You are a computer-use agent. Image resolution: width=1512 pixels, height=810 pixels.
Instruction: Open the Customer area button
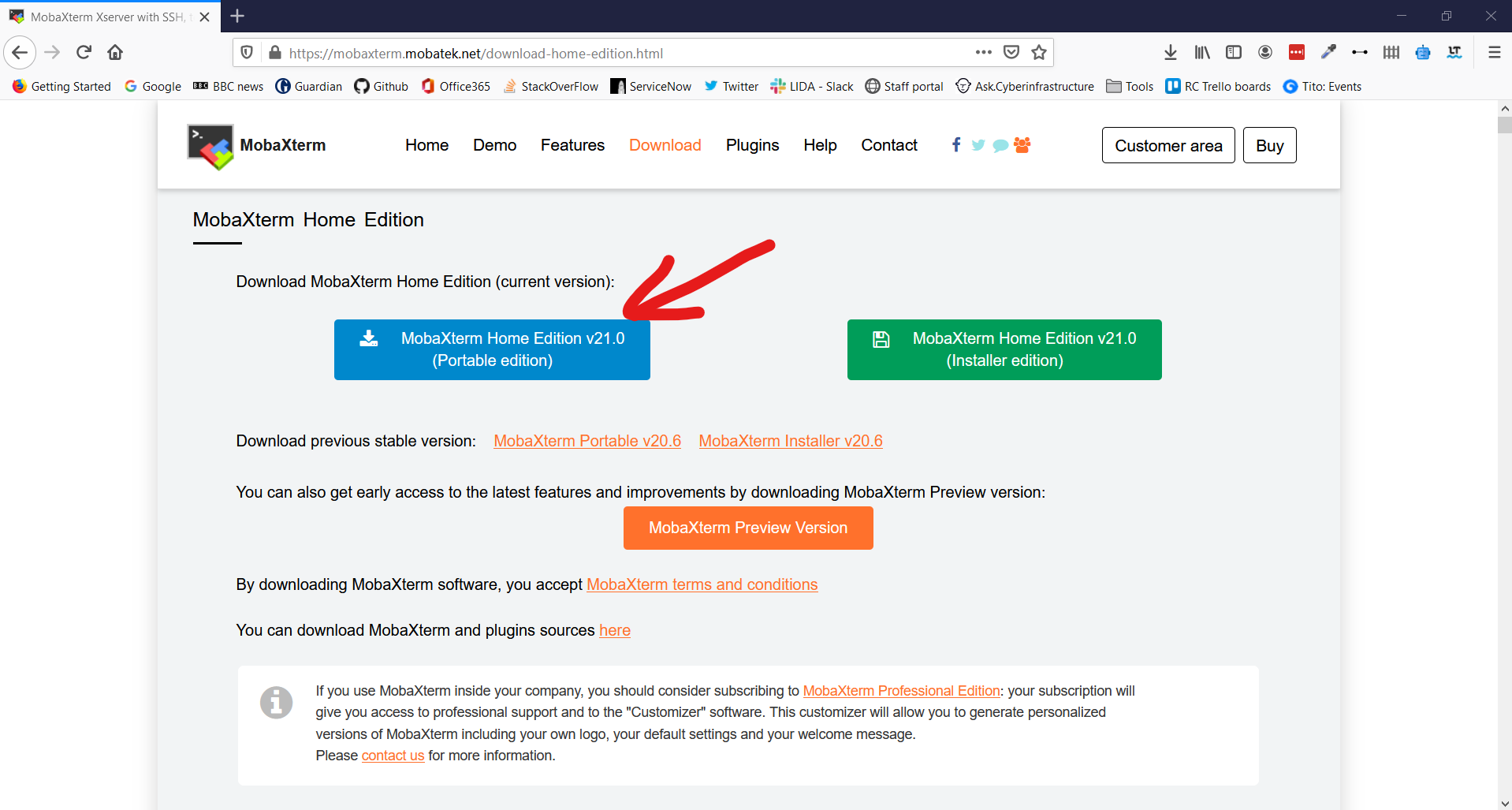[1168, 145]
